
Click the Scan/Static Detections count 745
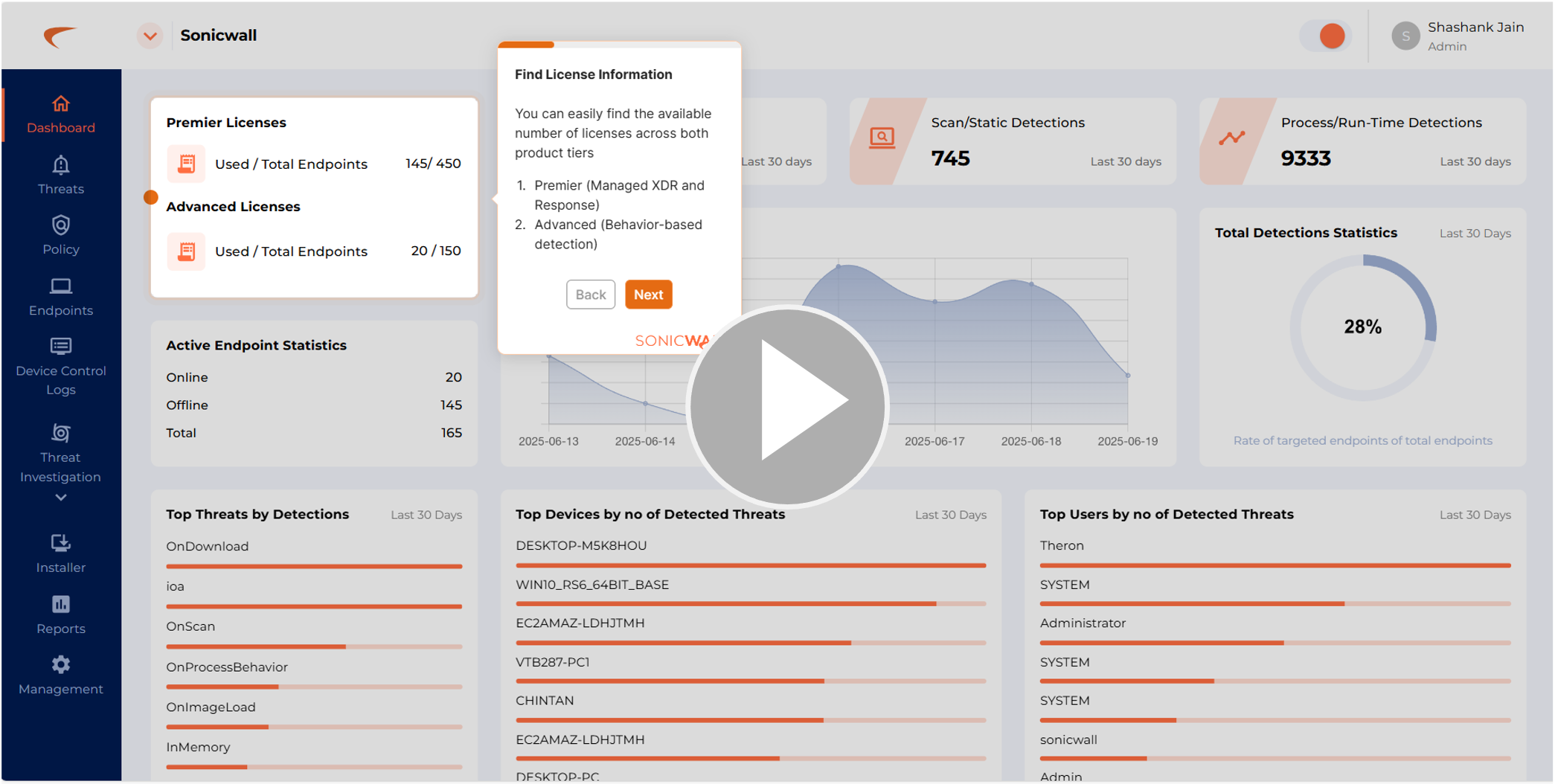tap(951, 158)
